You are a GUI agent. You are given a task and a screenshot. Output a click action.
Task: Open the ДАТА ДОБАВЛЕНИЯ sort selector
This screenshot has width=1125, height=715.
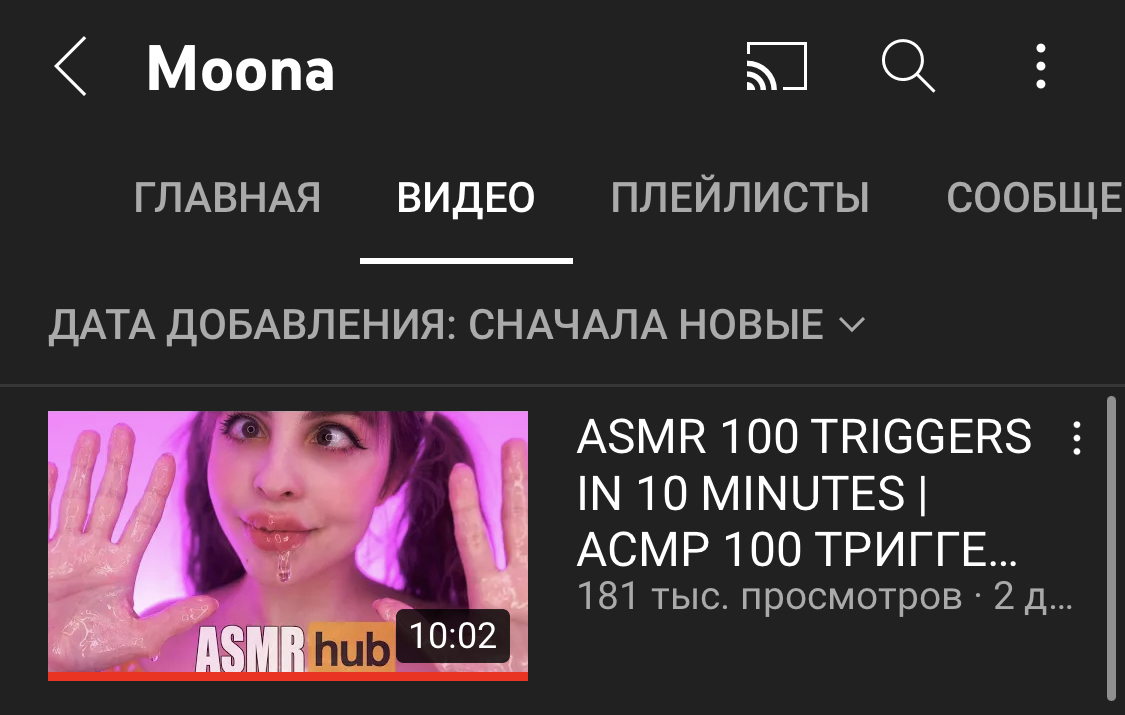point(456,325)
